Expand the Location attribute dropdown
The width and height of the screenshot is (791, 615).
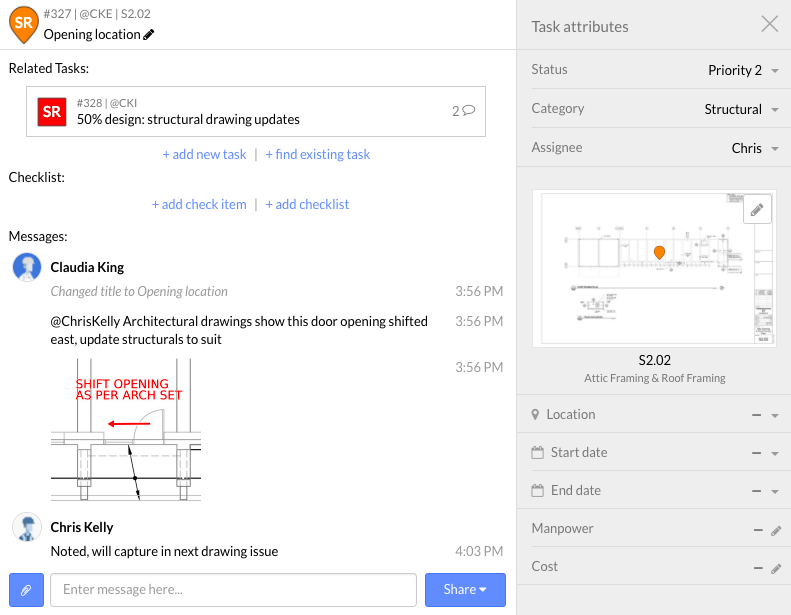click(x=775, y=415)
